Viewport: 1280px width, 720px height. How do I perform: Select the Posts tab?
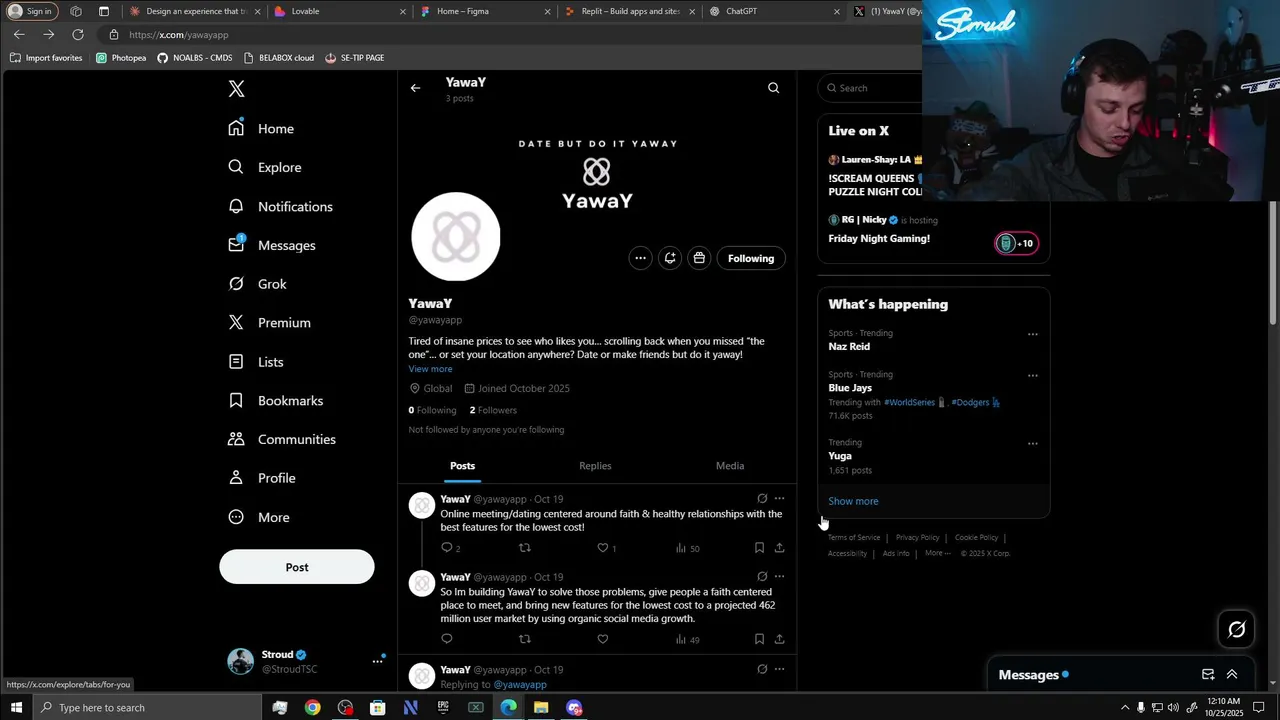pyautogui.click(x=462, y=466)
